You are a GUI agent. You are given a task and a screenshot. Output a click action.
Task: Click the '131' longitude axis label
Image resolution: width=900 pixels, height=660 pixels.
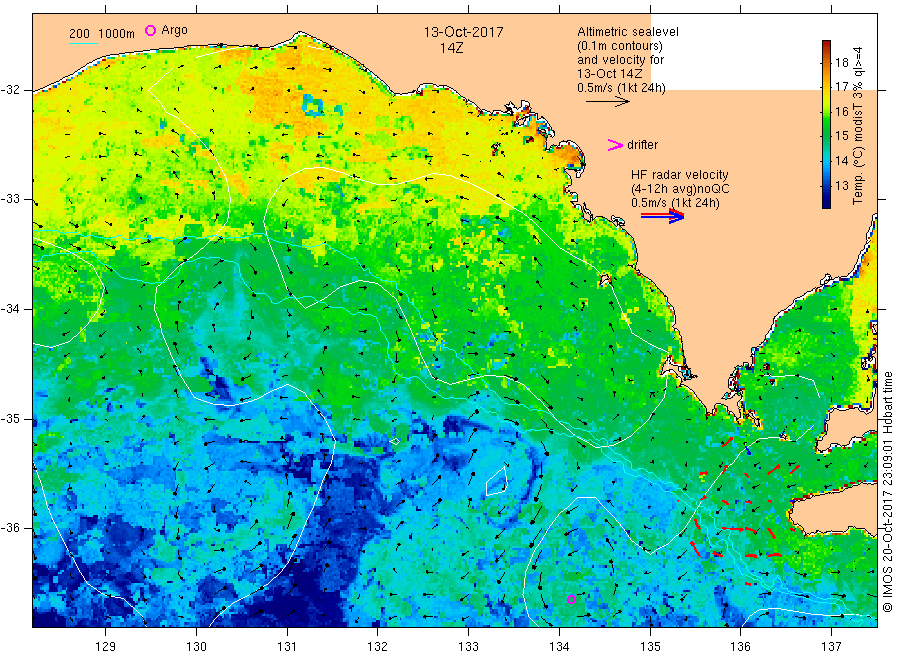[287, 647]
